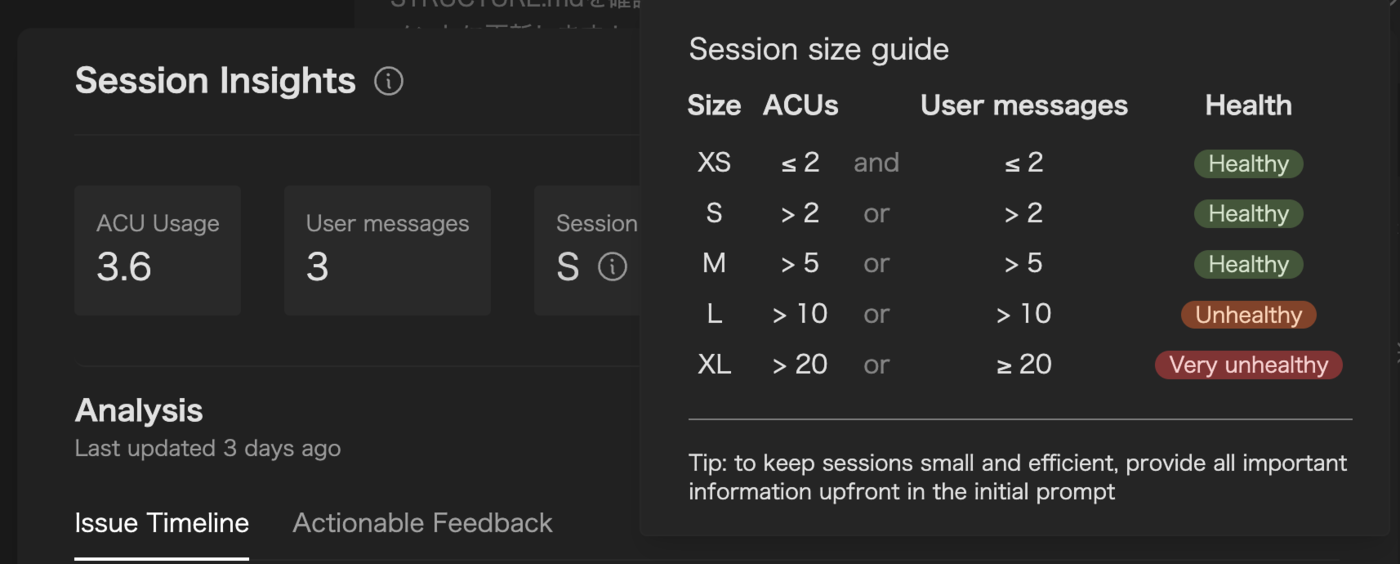Image resolution: width=1400 pixels, height=564 pixels.
Task: Select the User messages card showing 3
Action: (x=387, y=250)
